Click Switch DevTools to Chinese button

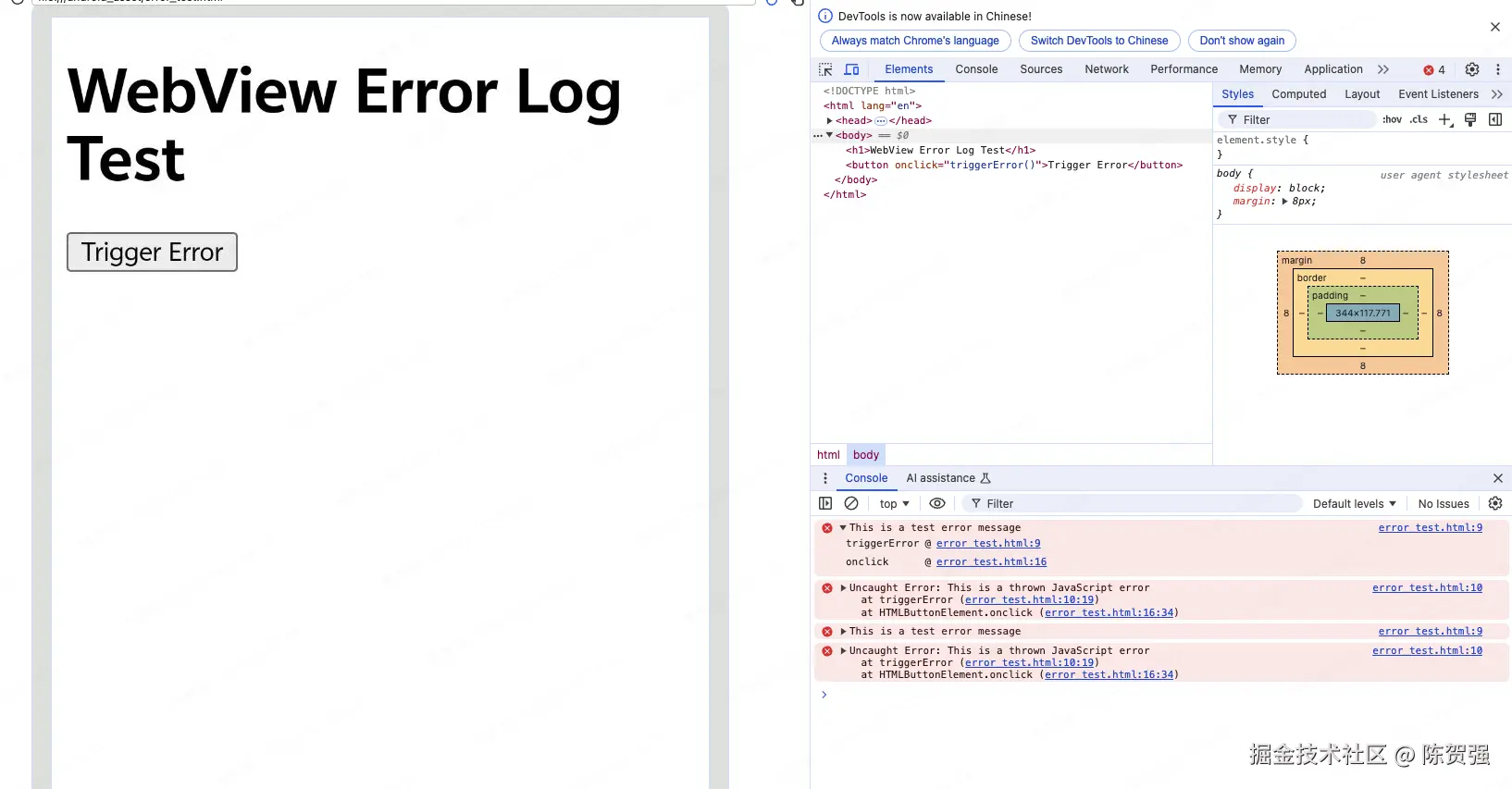[x=1099, y=41]
